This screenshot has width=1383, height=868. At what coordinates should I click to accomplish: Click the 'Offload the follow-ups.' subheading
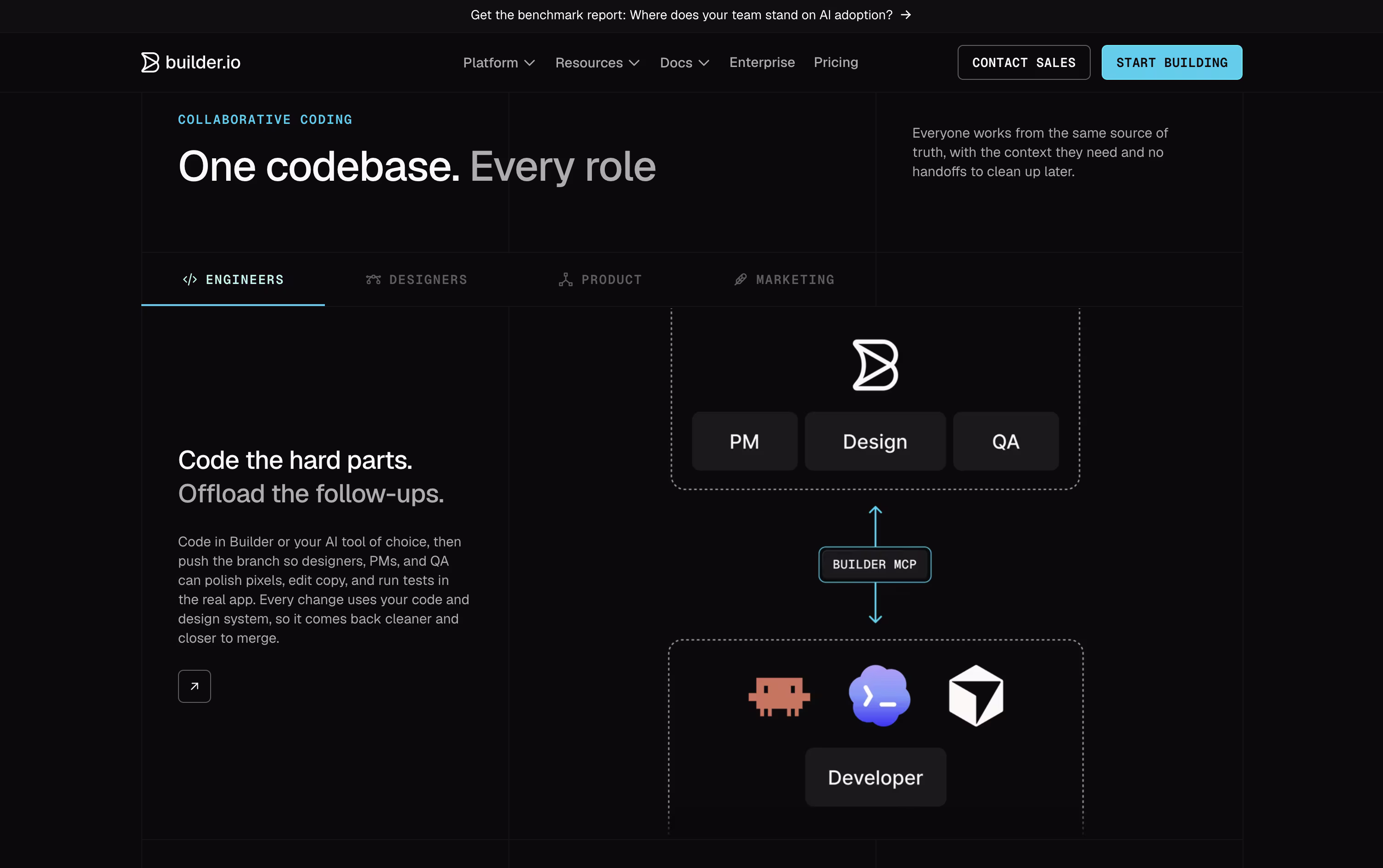311,494
